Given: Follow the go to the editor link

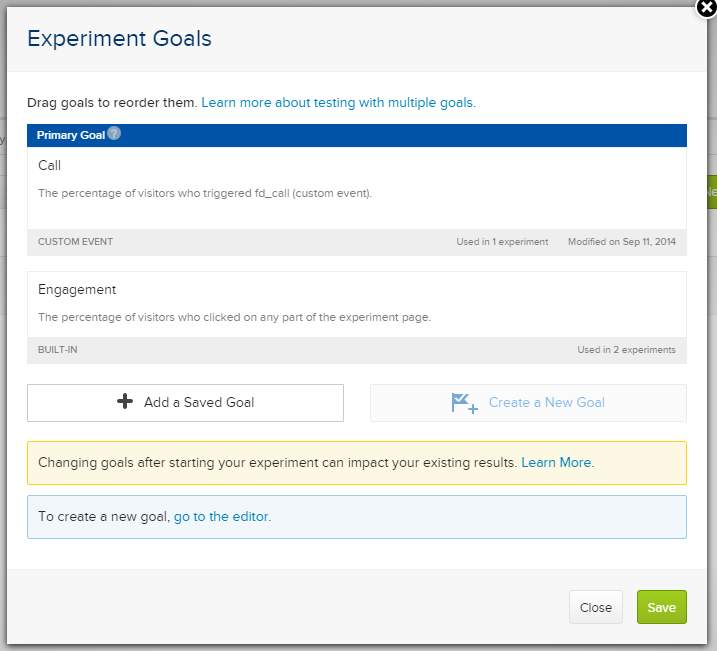Looking at the screenshot, I should 222,517.
